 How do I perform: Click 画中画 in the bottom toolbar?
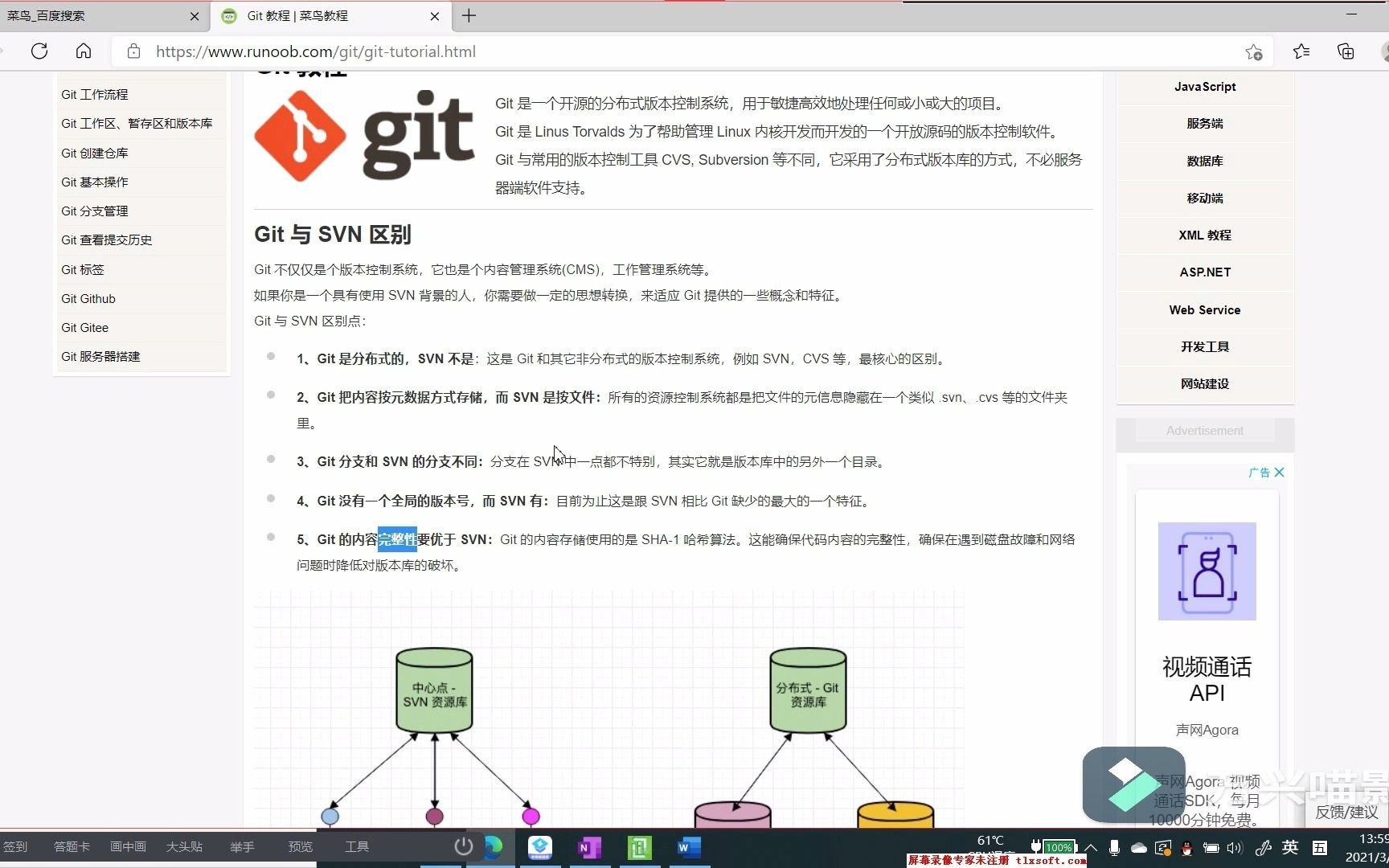128,846
